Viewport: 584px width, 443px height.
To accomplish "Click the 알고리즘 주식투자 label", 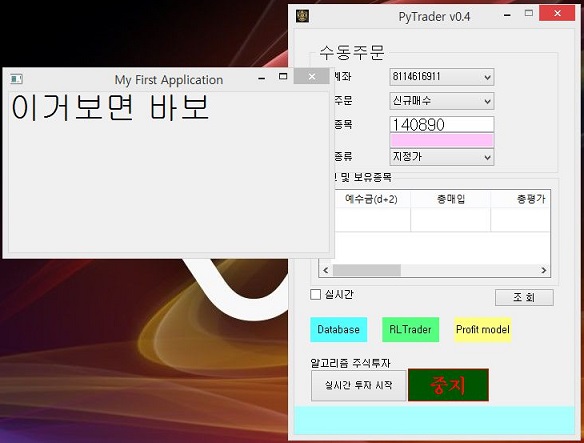I will 350,363.
